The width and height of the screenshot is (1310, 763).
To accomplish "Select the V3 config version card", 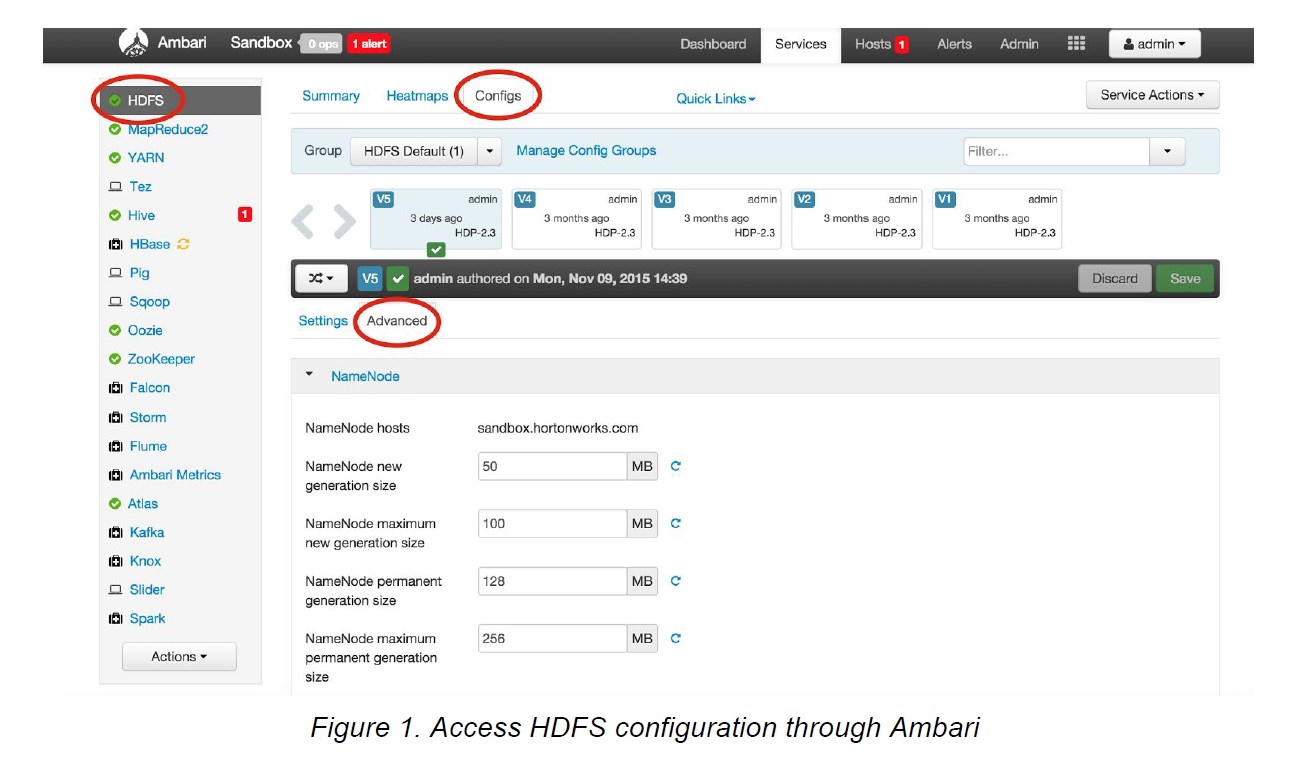I will 716,219.
